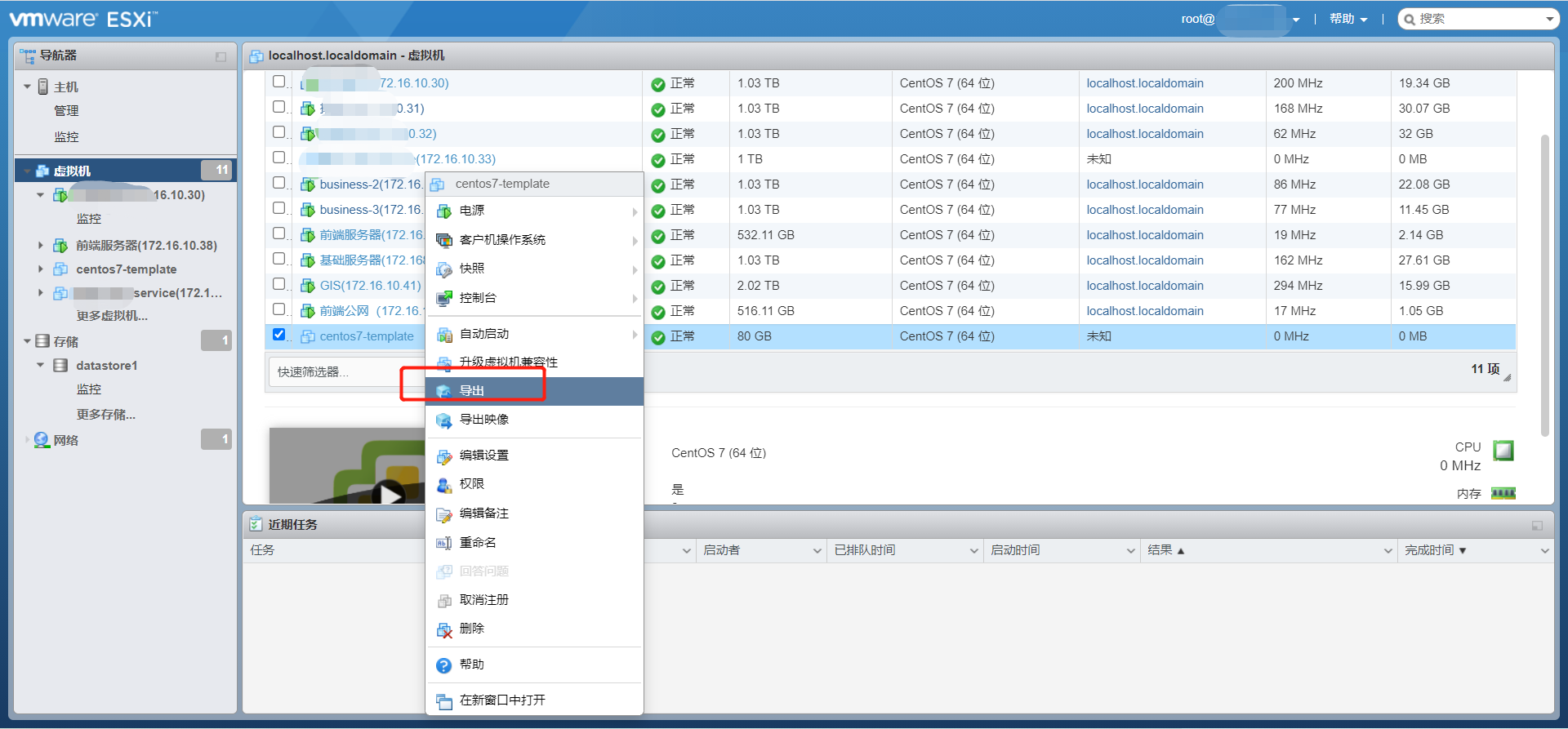Screen dimensions: 1568x729
Task: Click the quick filter input field
Action: coord(335,372)
